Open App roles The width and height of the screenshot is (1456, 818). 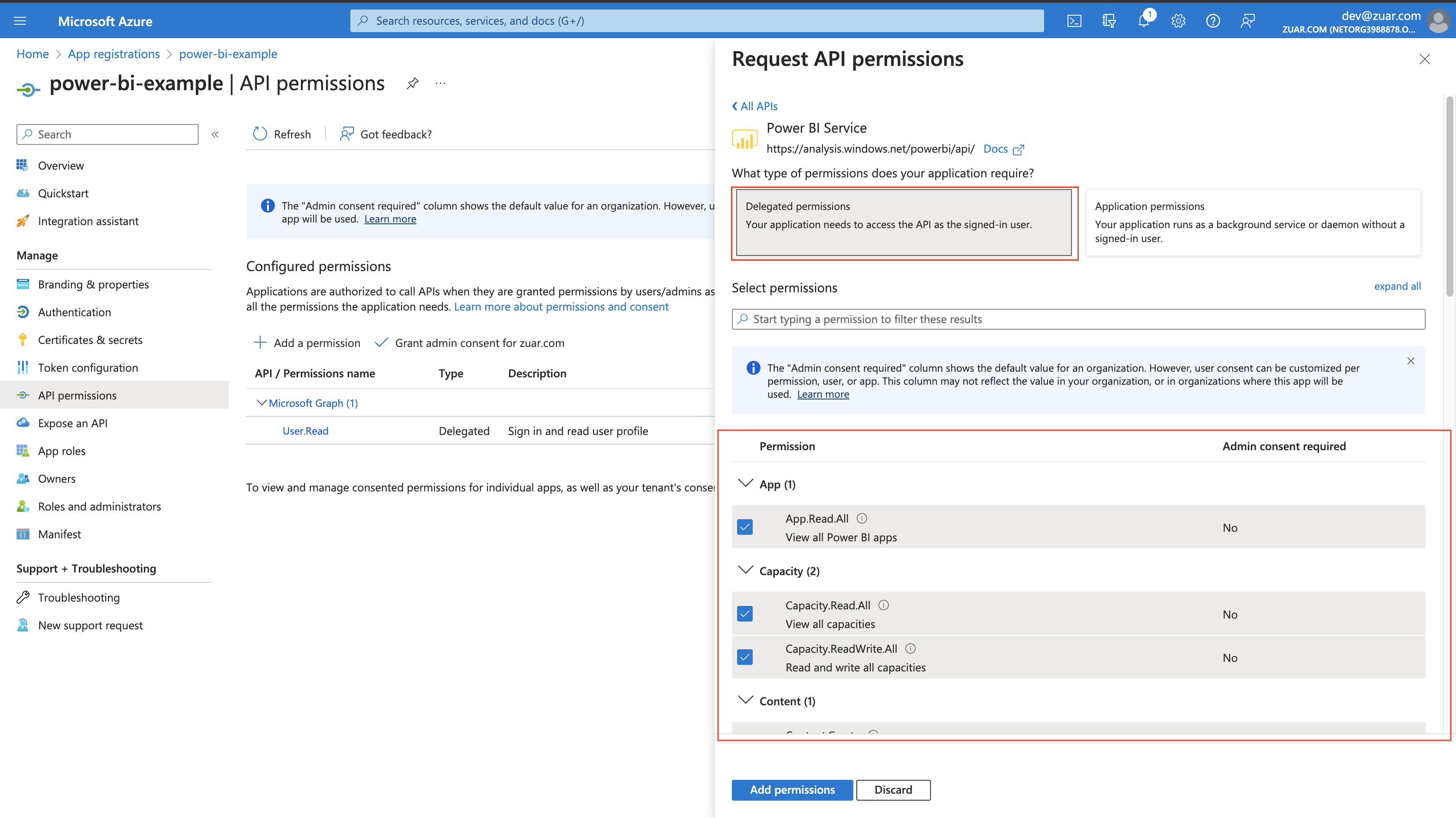62,451
